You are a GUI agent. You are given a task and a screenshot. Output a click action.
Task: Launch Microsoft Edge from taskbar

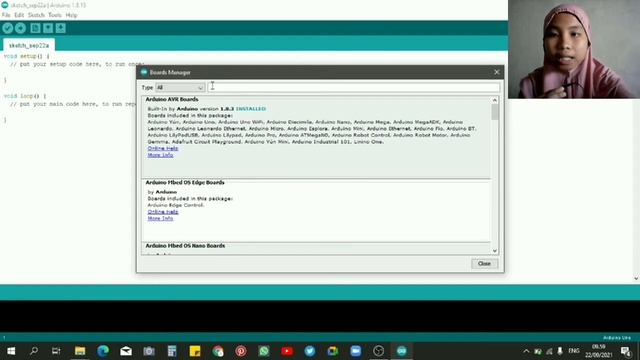103,351
